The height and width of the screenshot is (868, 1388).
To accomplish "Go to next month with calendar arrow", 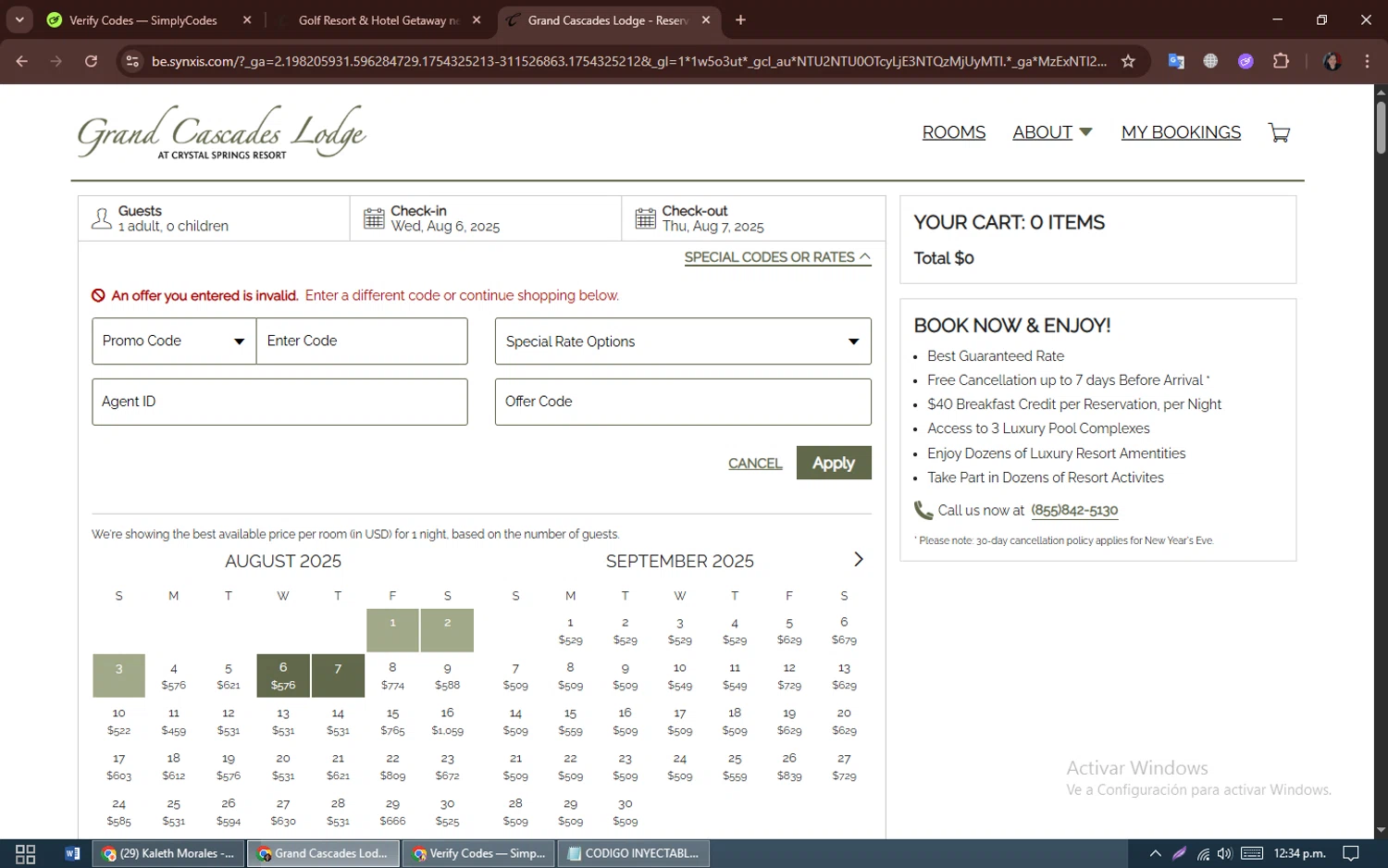I will [x=859, y=559].
